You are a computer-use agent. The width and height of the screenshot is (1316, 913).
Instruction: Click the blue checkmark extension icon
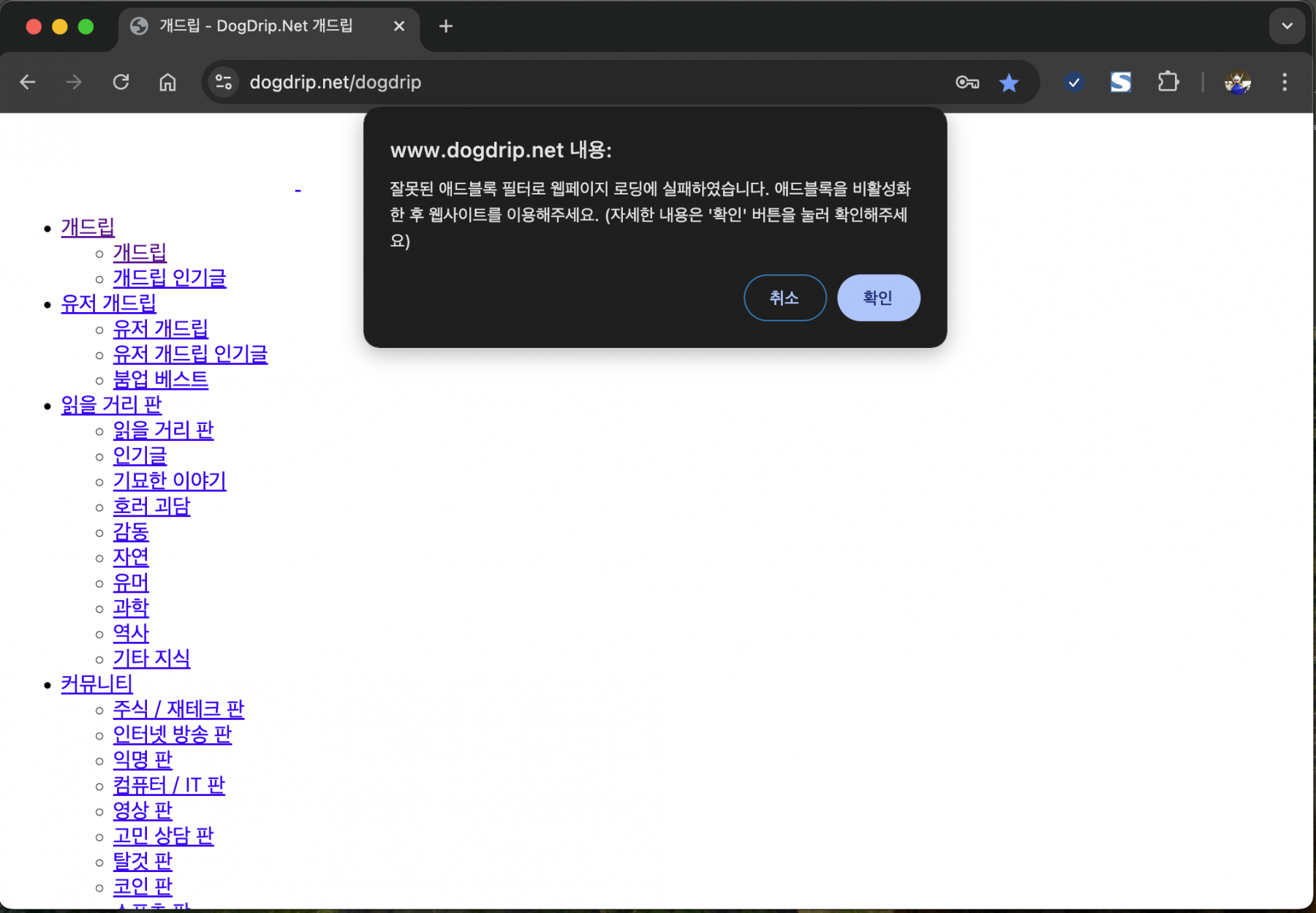(x=1073, y=83)
